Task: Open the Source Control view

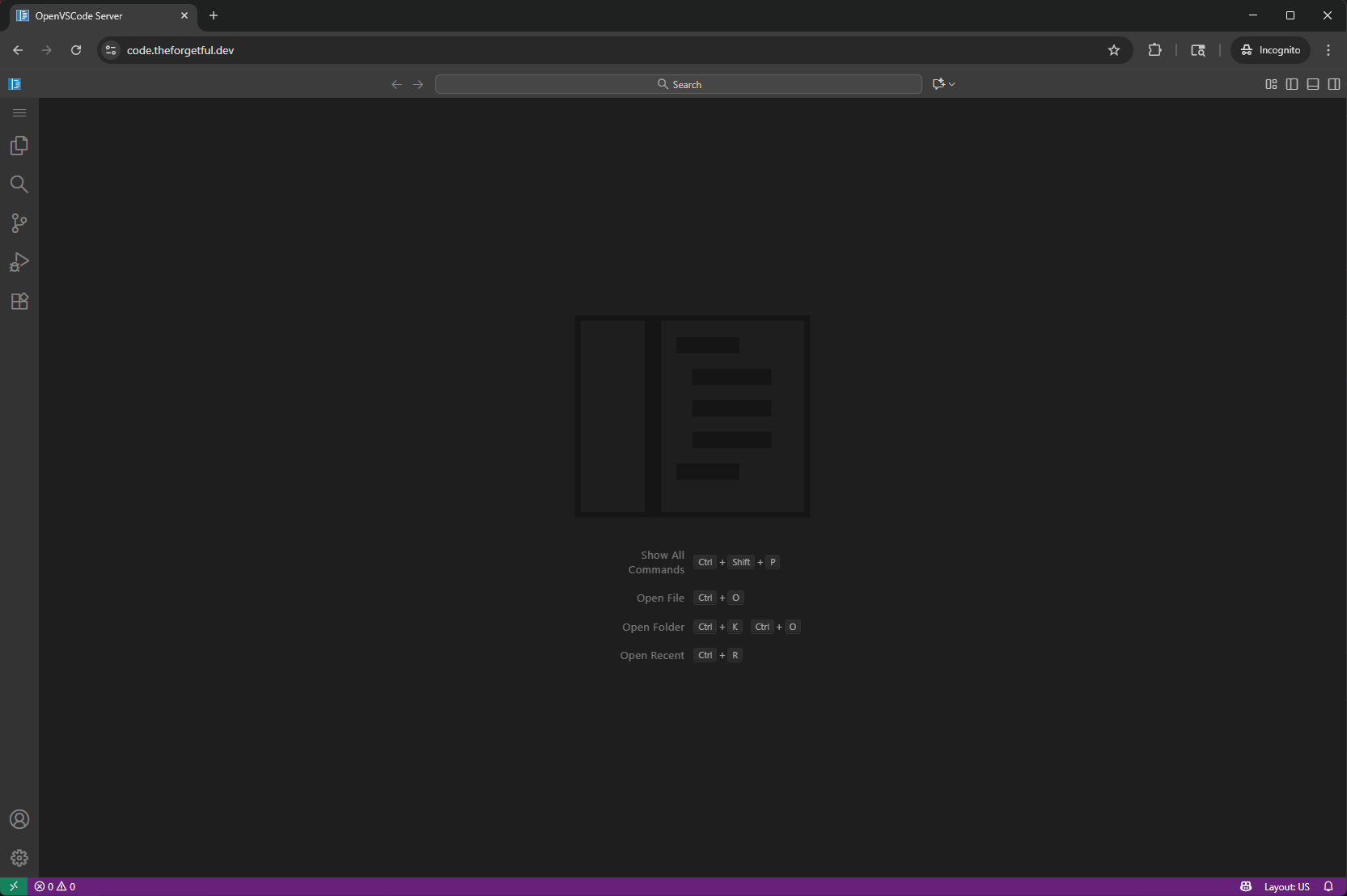Action: [19, 223]
